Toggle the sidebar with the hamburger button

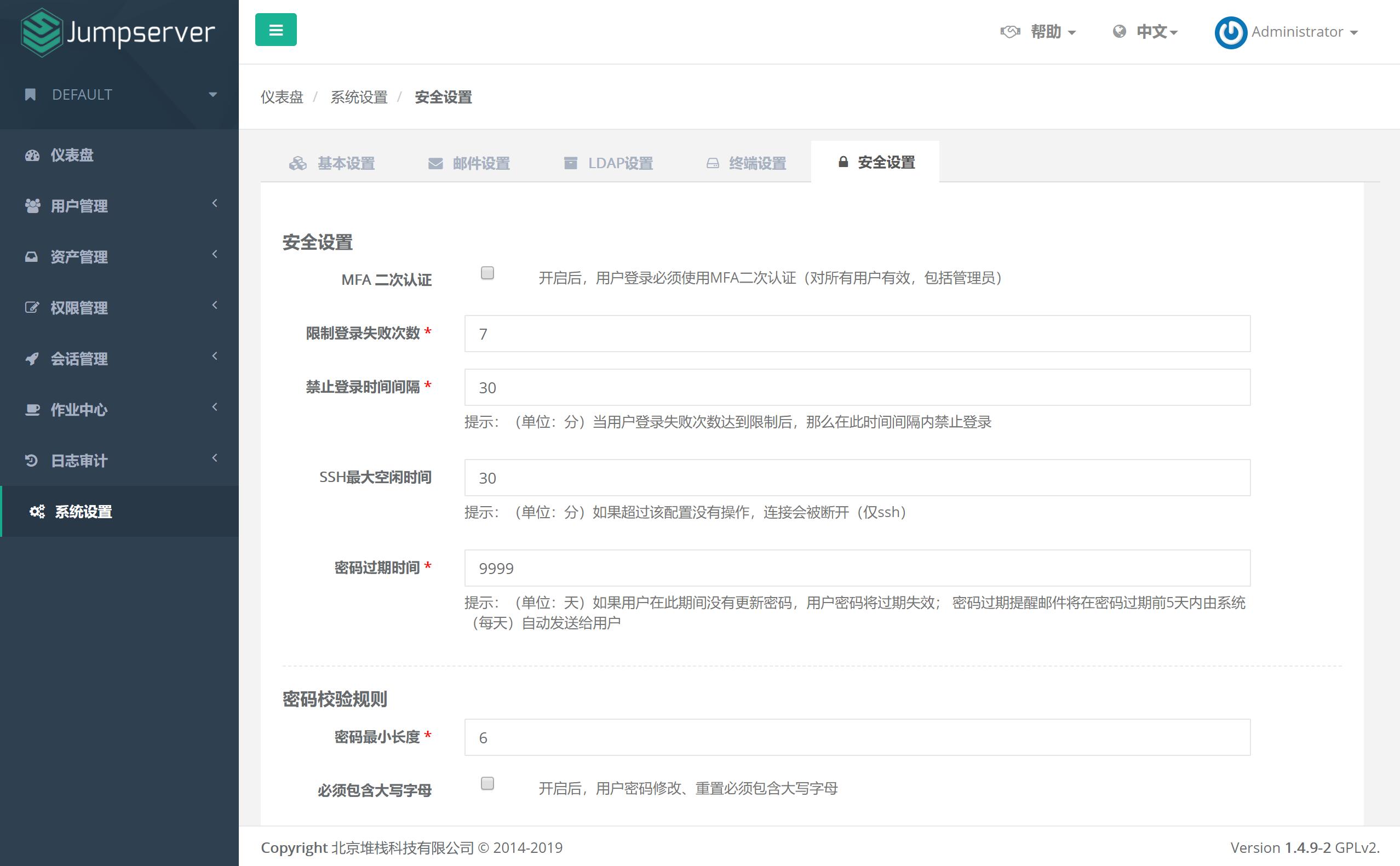point(276,30)
